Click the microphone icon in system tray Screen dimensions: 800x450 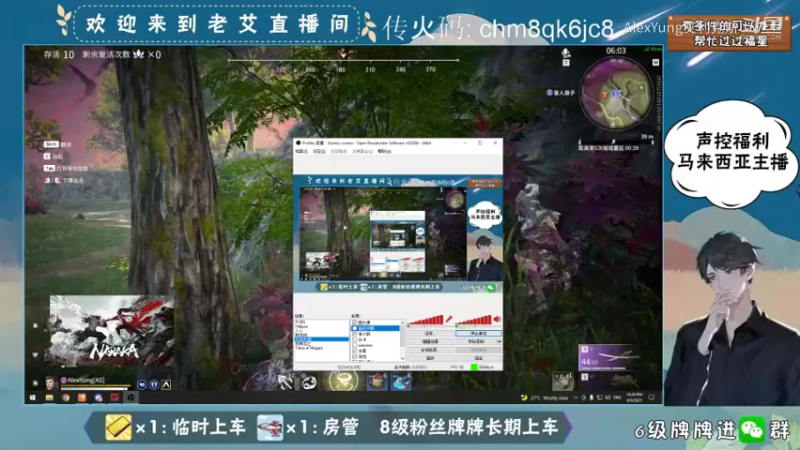(x=591, y=397)
